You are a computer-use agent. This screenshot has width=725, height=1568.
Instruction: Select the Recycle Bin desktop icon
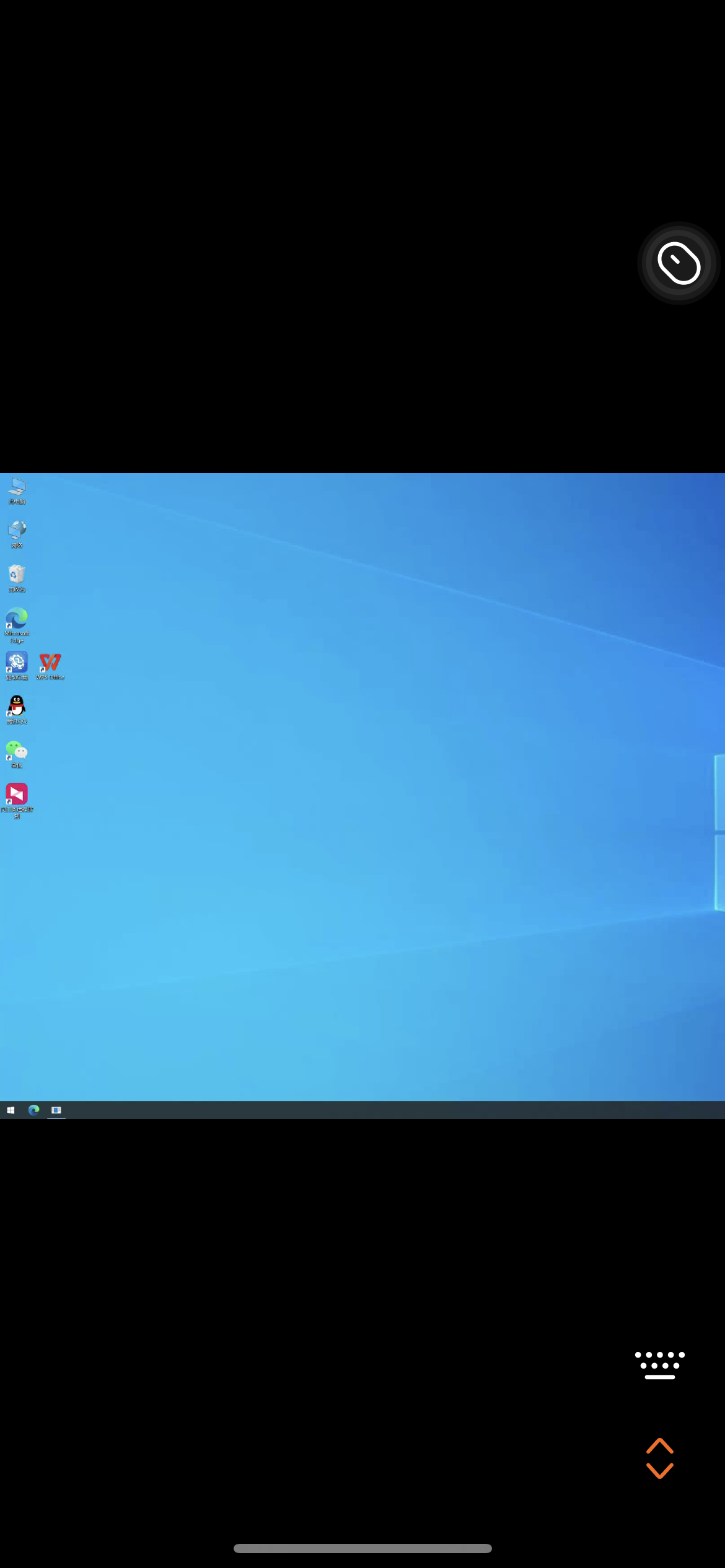(x=17, y=577)
